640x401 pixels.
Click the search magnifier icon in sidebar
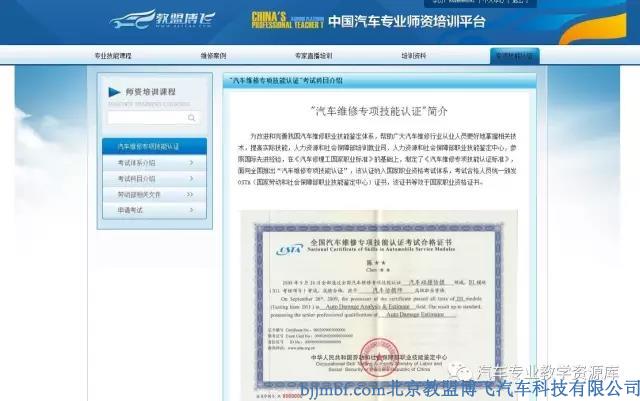pyautogui.click(x=193, y=118)
